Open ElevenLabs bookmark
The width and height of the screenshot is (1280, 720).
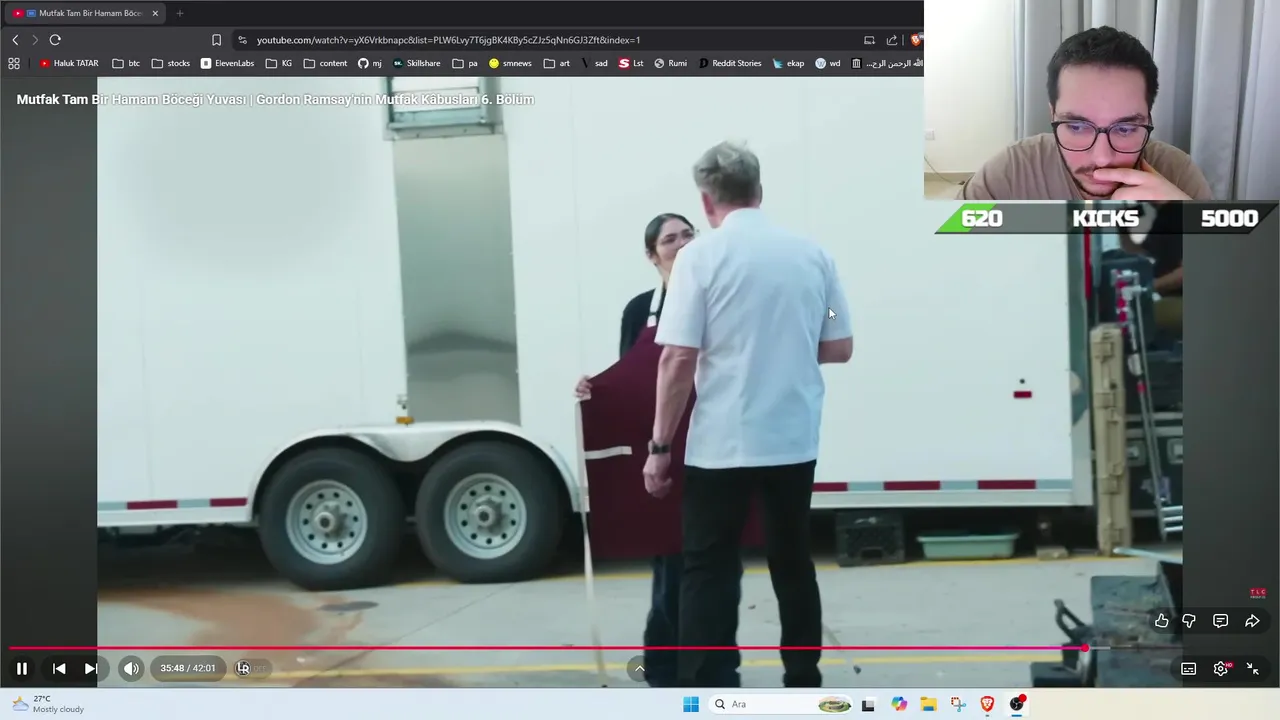[x=227, y=63]
